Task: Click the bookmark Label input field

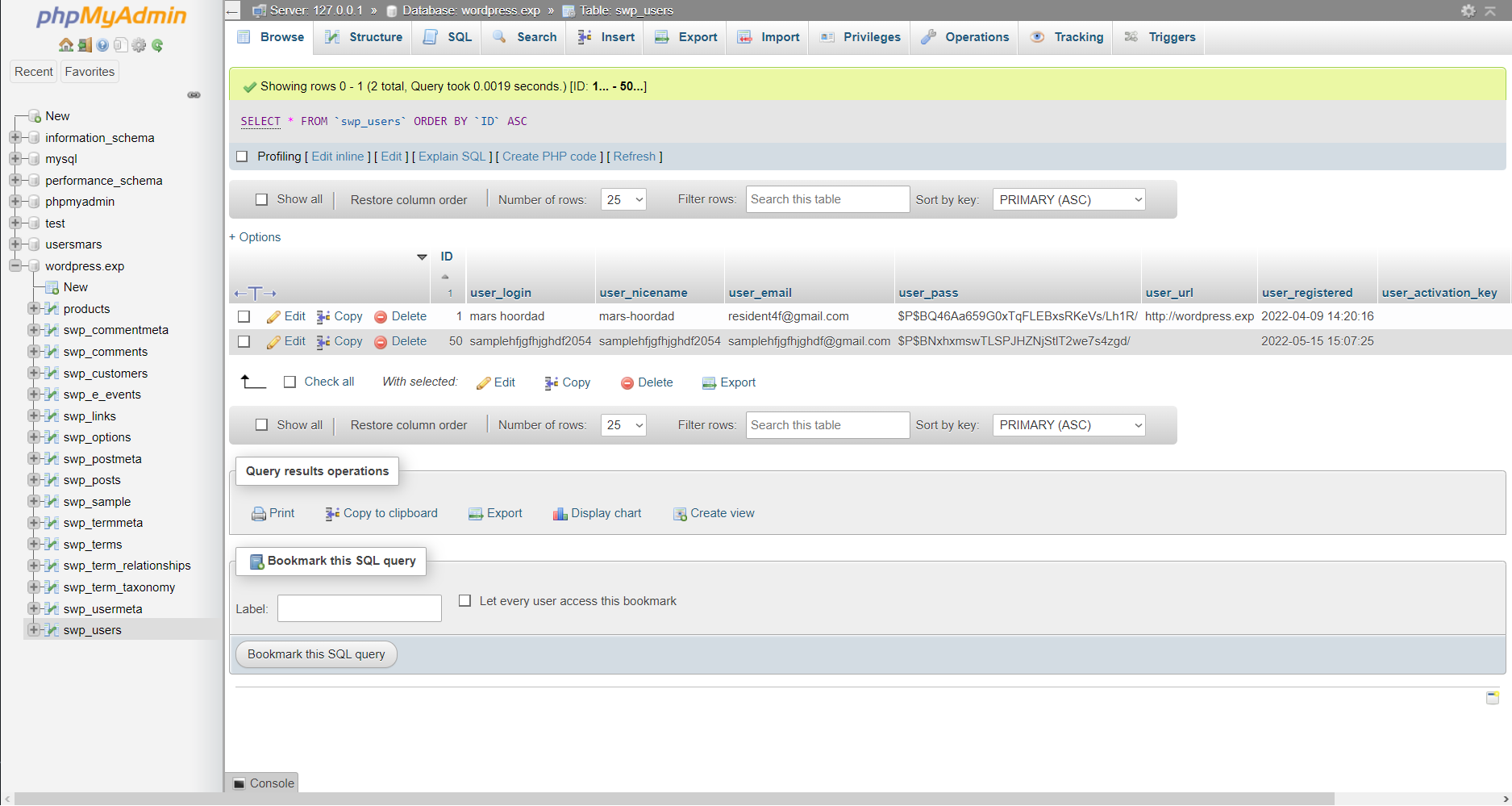Action: tap(360, 608)
